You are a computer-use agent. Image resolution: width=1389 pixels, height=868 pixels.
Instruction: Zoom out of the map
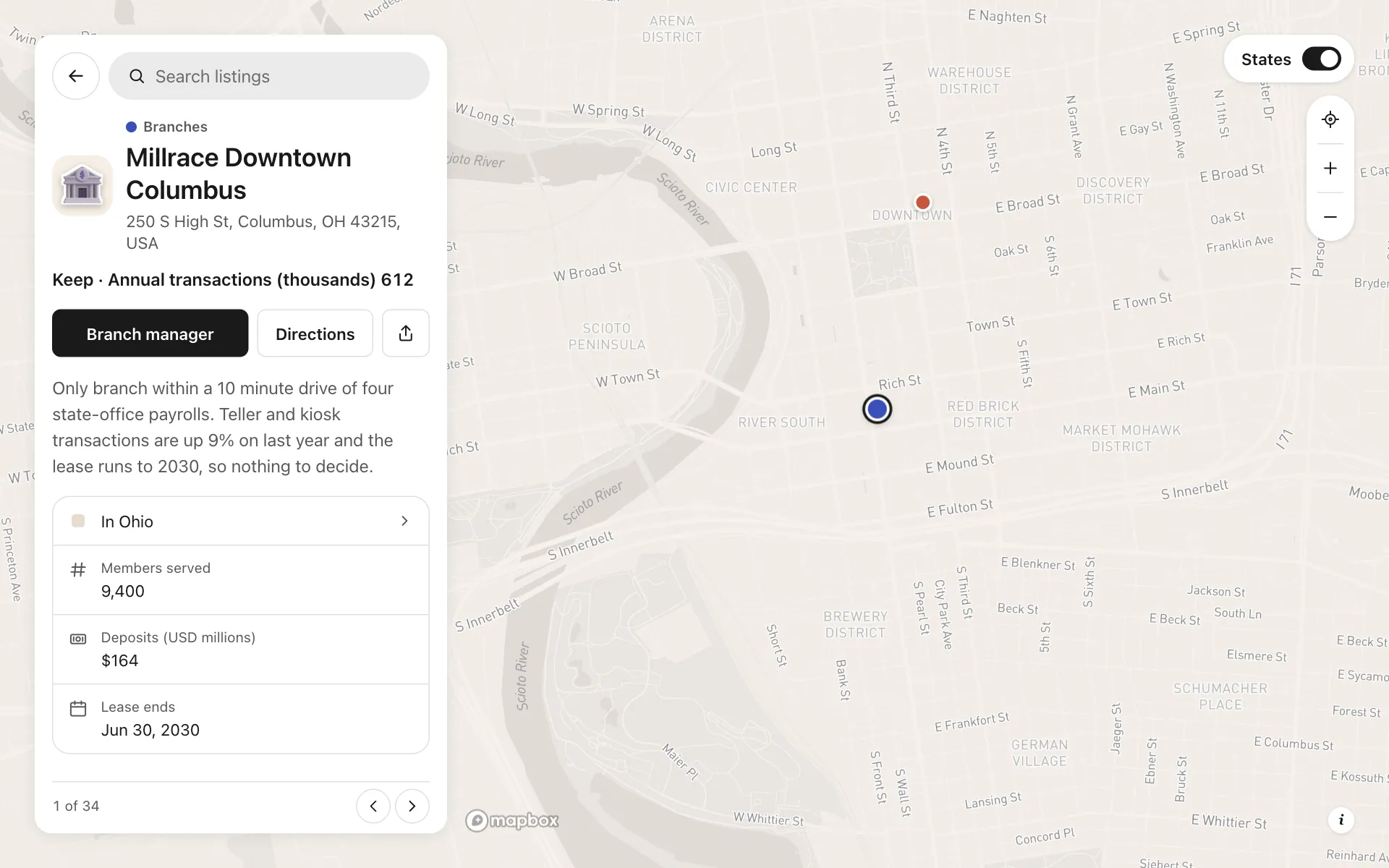[1330, 217]
